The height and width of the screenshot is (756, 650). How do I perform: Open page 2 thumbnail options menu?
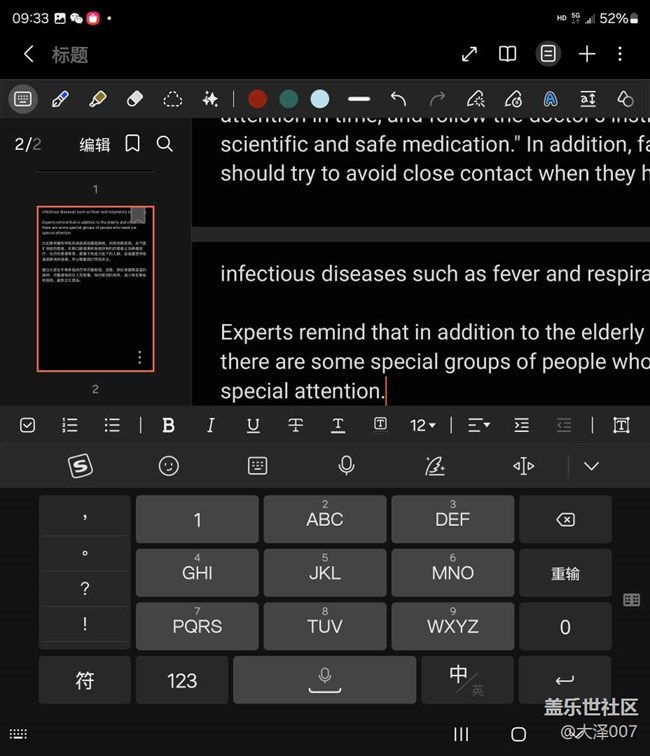point(139,357)
